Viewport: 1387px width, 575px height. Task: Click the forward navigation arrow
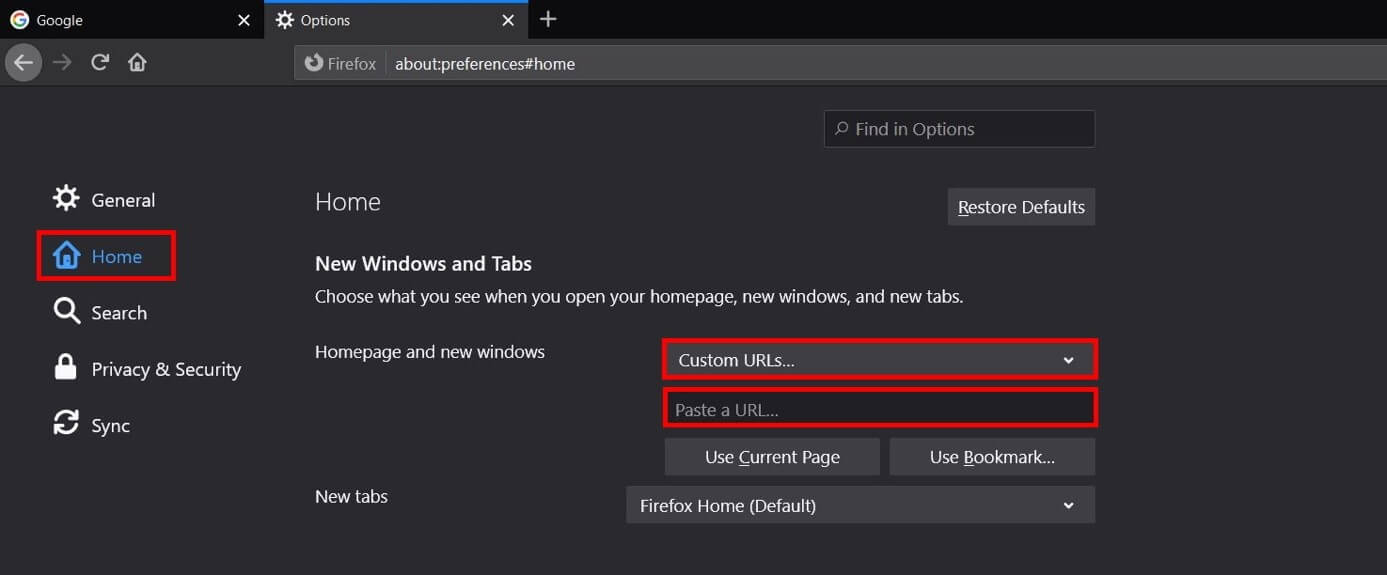pos(62,63)
